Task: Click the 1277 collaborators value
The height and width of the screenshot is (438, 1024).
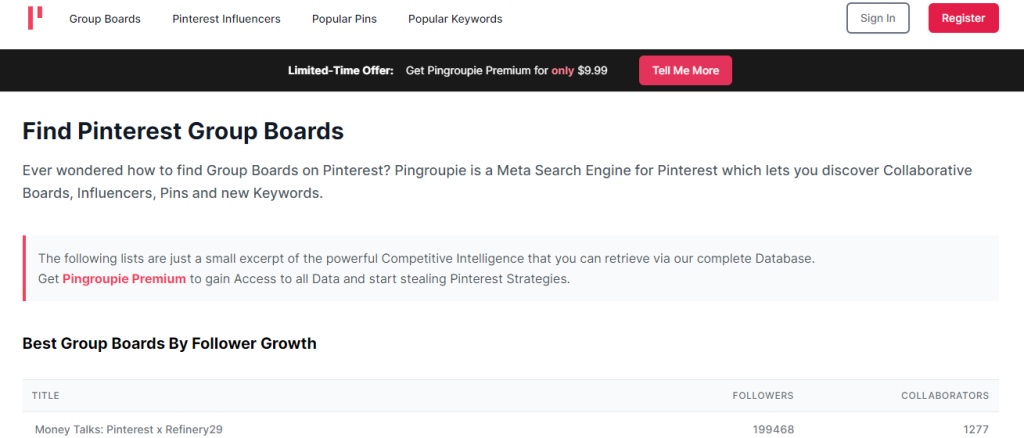Action: [973, 429]
